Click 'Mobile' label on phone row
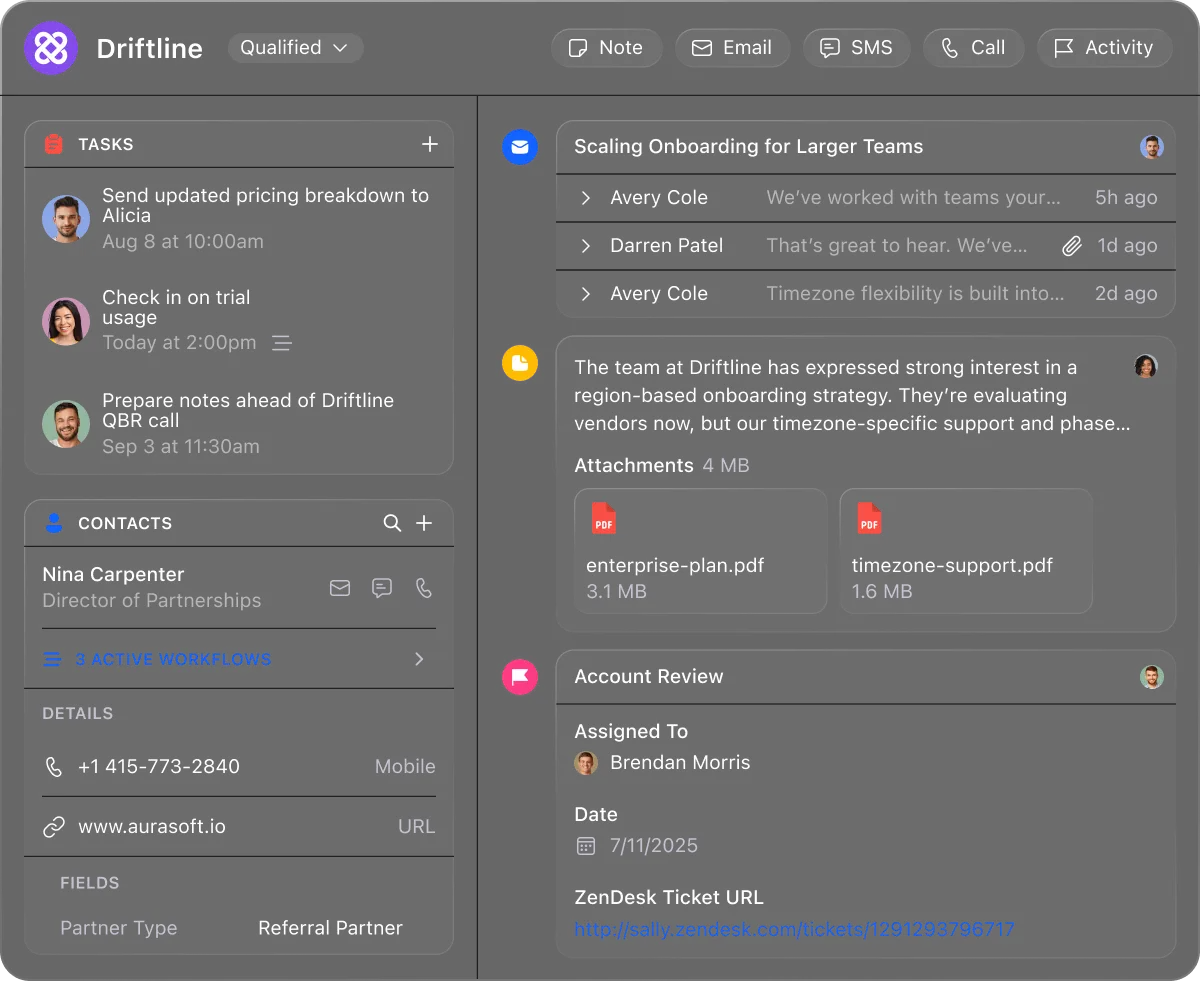Image resolution: width=1200 pixels, height=981 pixels. tap(405, 767)
